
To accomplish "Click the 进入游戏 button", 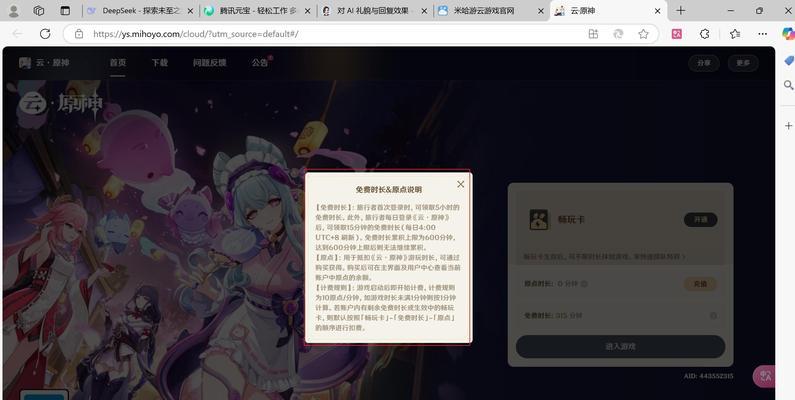I will [x=621, y=346].
